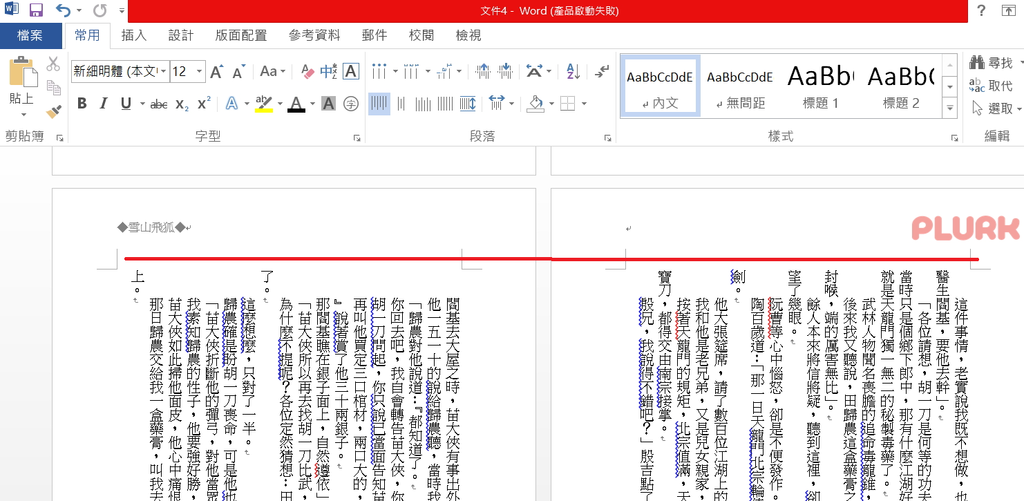
Task: Open the Undo history dropdown arrow
Action: (x=78, y=10)
